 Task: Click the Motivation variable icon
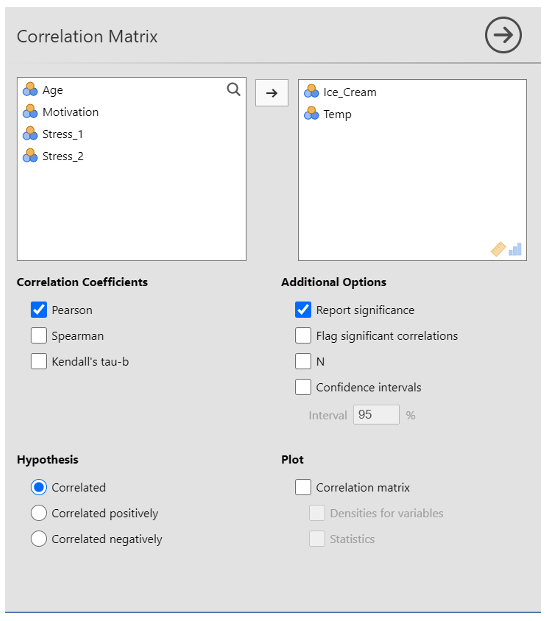30,112
